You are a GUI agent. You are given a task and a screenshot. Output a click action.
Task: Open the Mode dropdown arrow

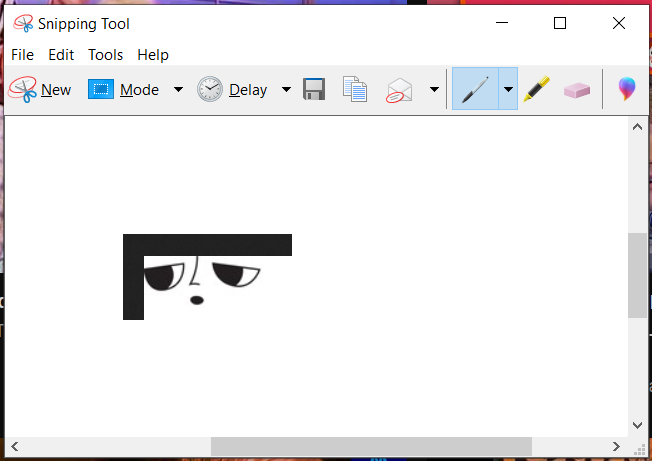click(178, 89)
